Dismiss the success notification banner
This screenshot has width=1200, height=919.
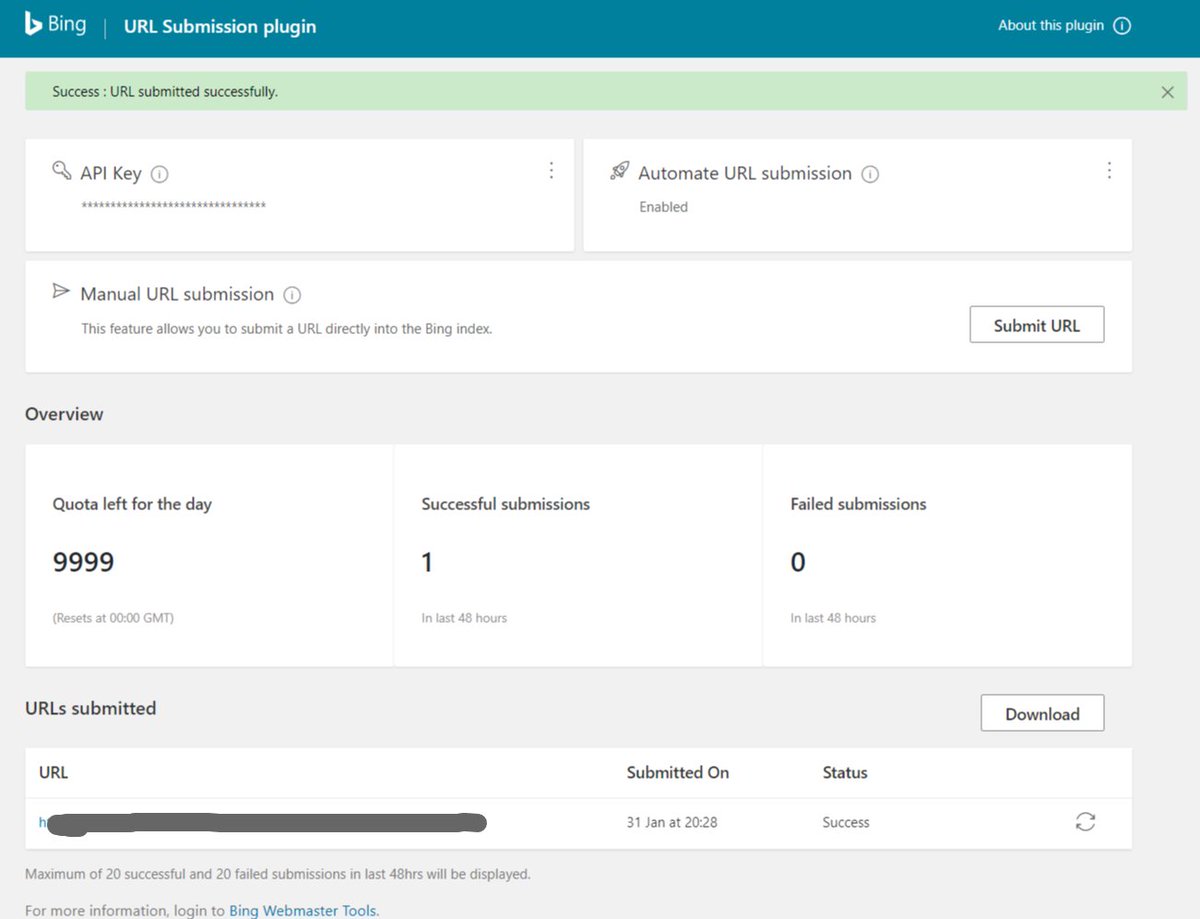click(x=1167, y=92)
